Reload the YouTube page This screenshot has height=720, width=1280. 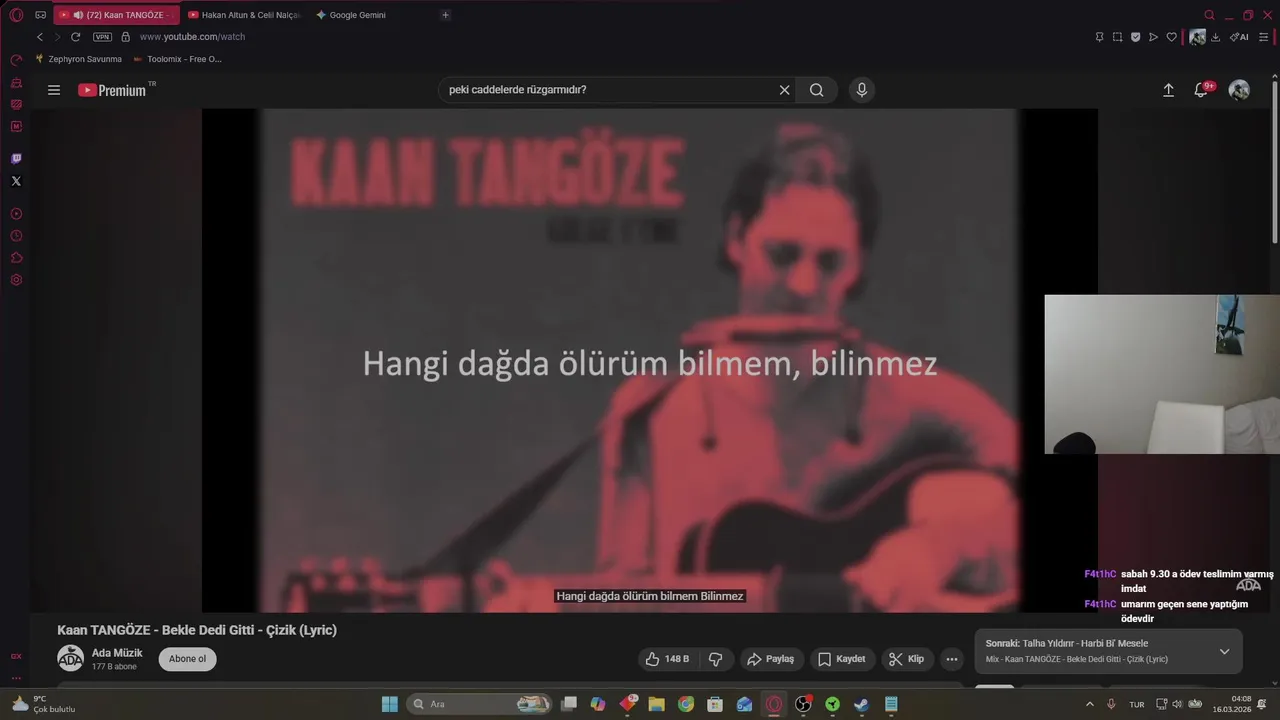[75, 37]
